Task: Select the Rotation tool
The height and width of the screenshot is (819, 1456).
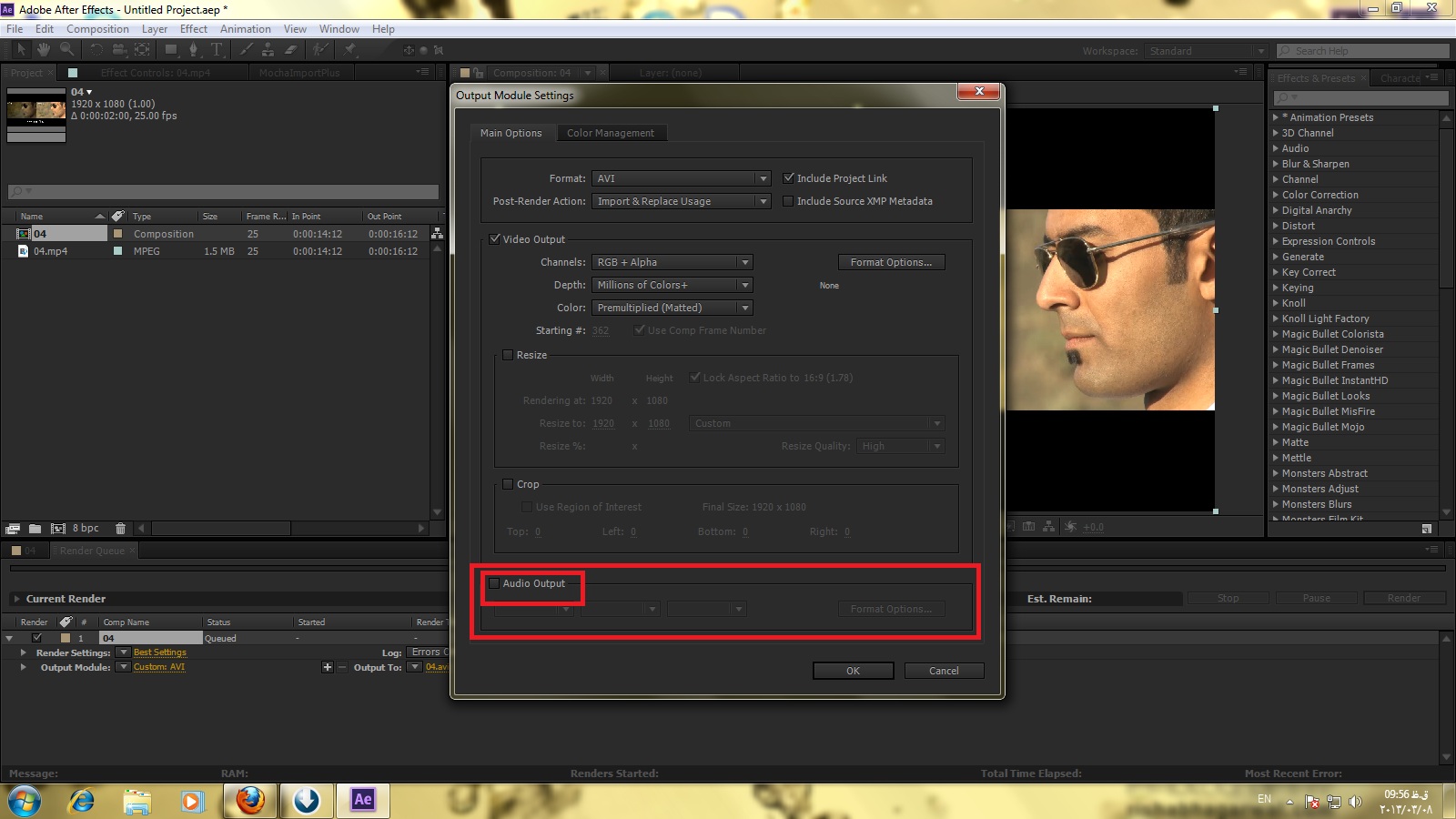Action: click(x=96, y=50)
